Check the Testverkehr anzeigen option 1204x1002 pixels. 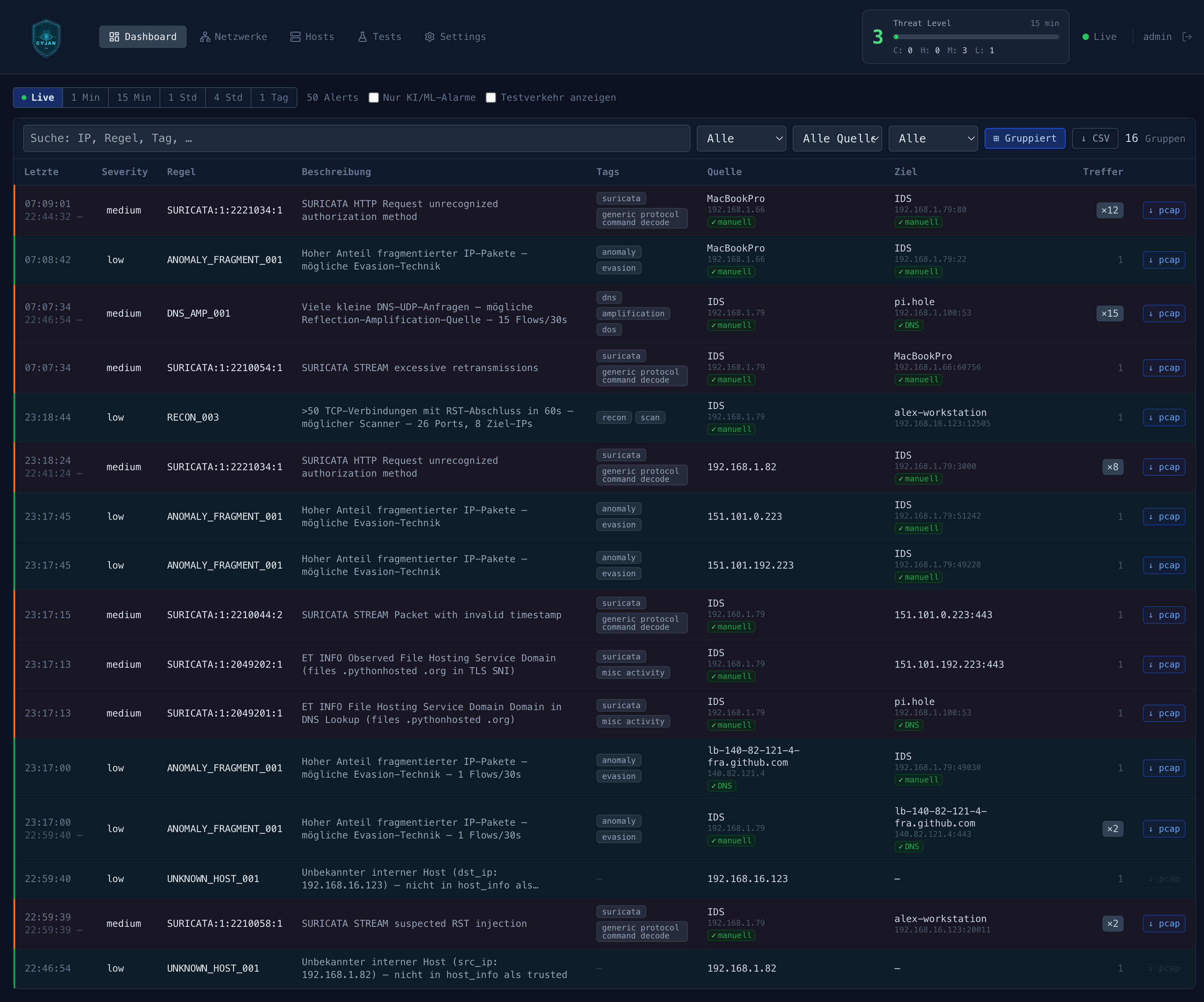(491, 98)
